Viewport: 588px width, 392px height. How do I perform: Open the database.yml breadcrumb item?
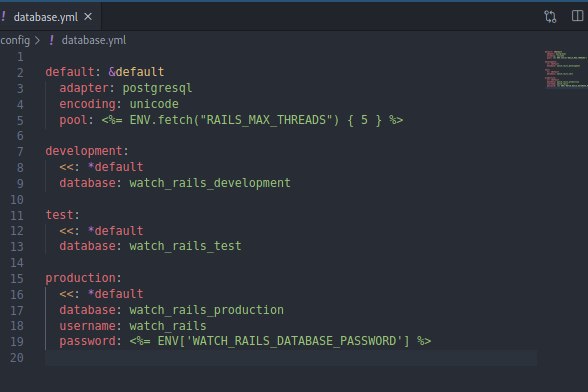click(94, 40)
